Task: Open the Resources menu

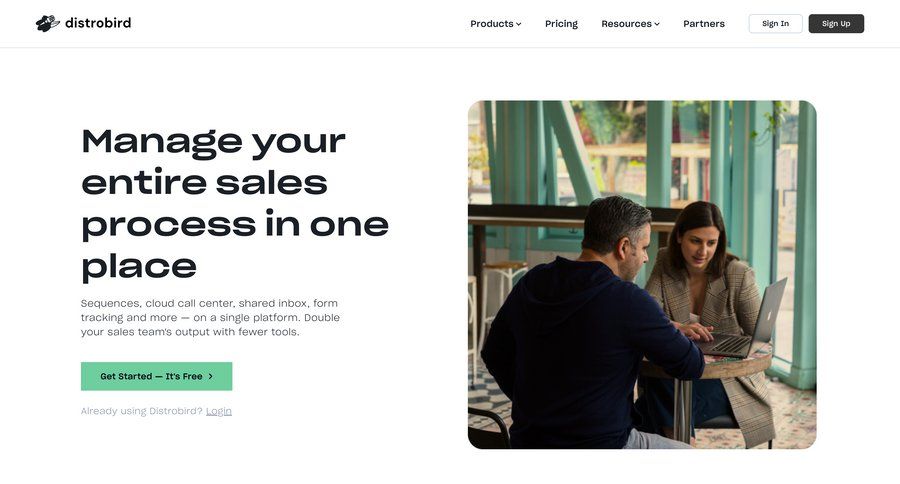Action: coord(630,24)
